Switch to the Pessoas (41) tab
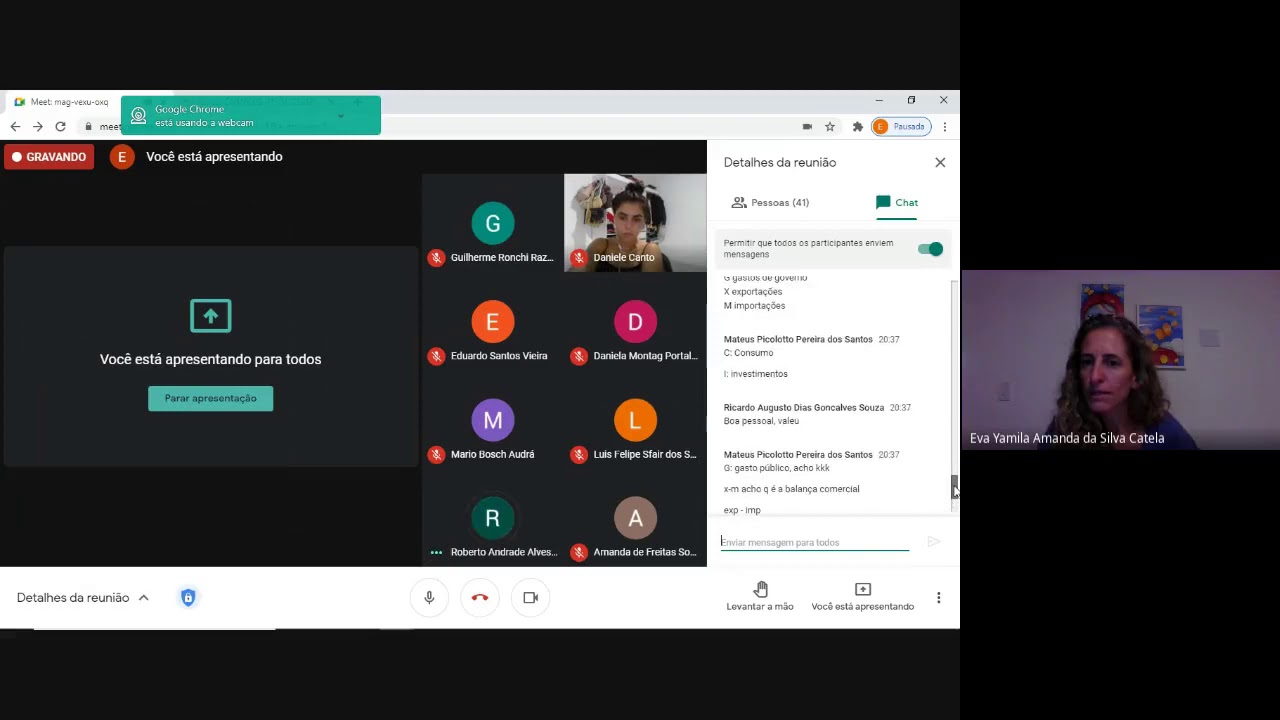 pos(771,202)
